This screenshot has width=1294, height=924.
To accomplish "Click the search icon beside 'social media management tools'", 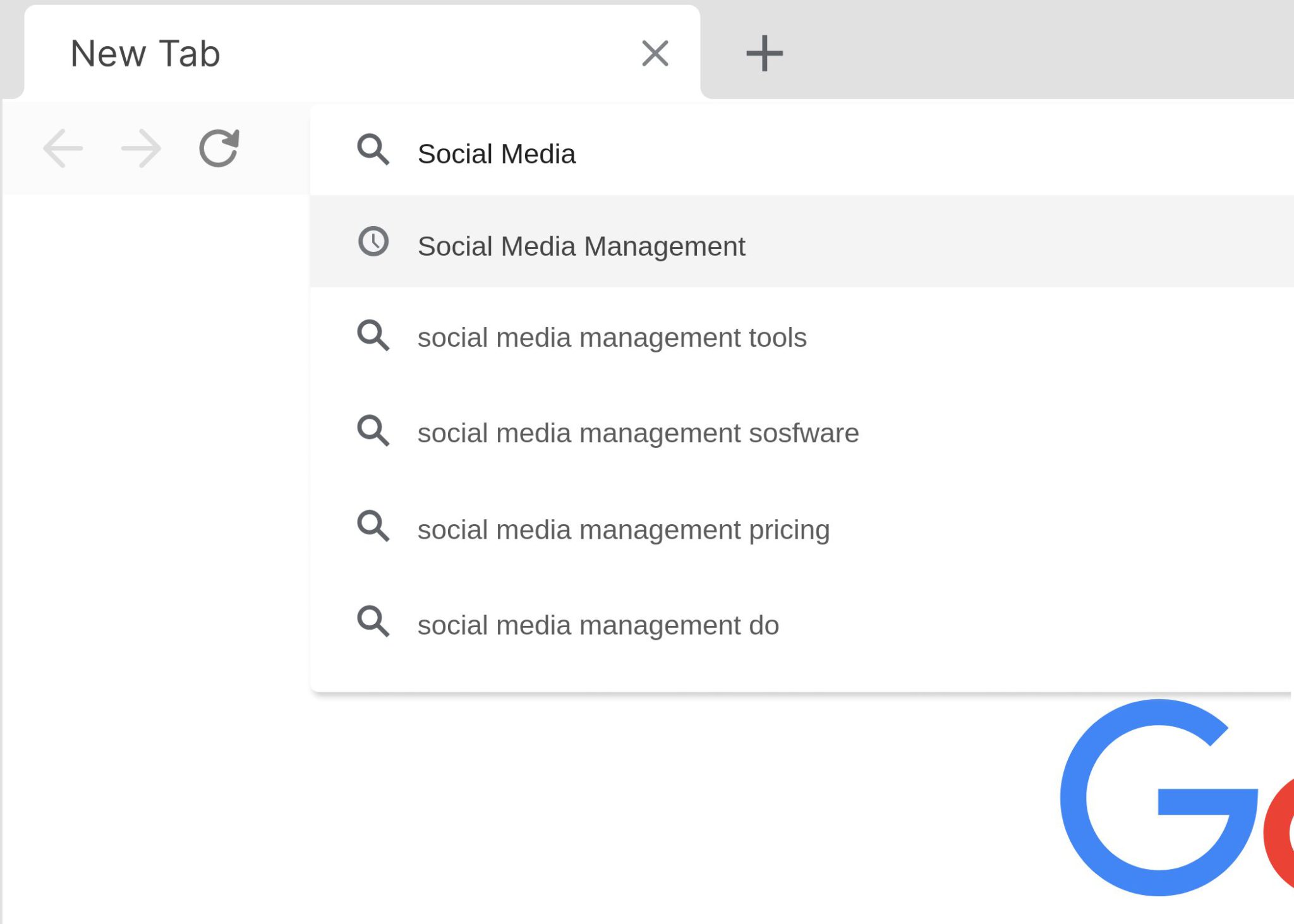I will tap(373, 337).
